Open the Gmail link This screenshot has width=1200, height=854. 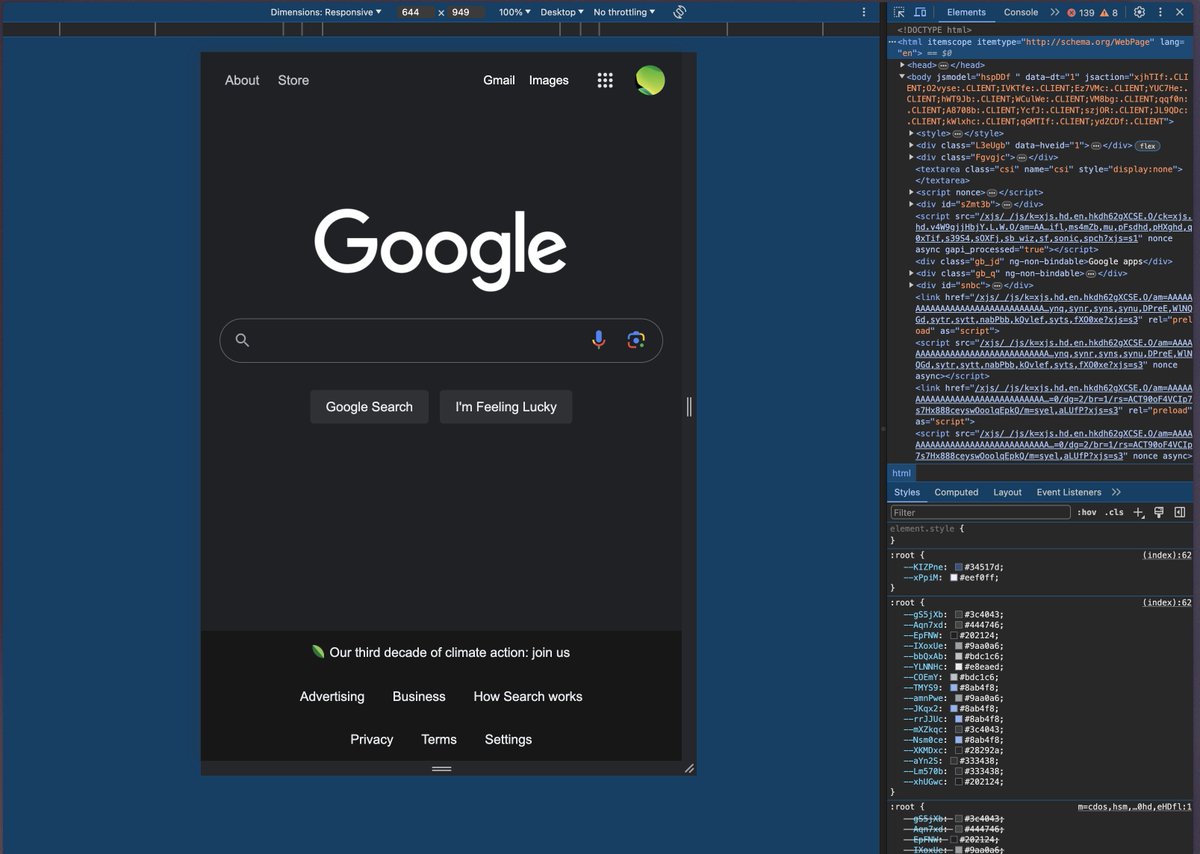click(499, 80)
